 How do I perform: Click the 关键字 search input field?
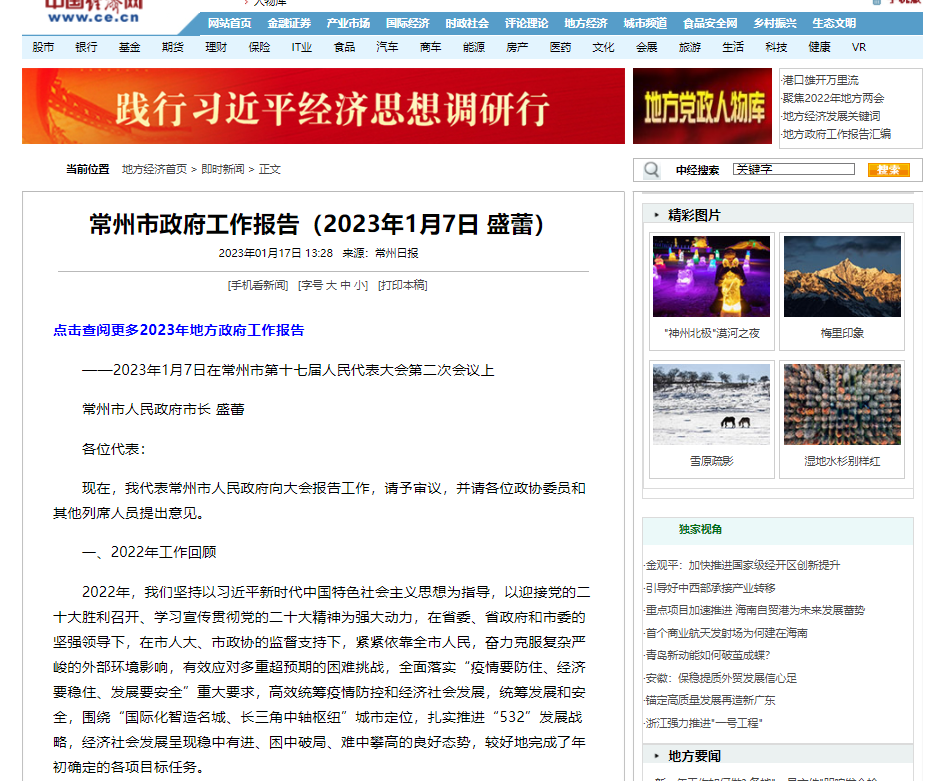click(793, 170)
